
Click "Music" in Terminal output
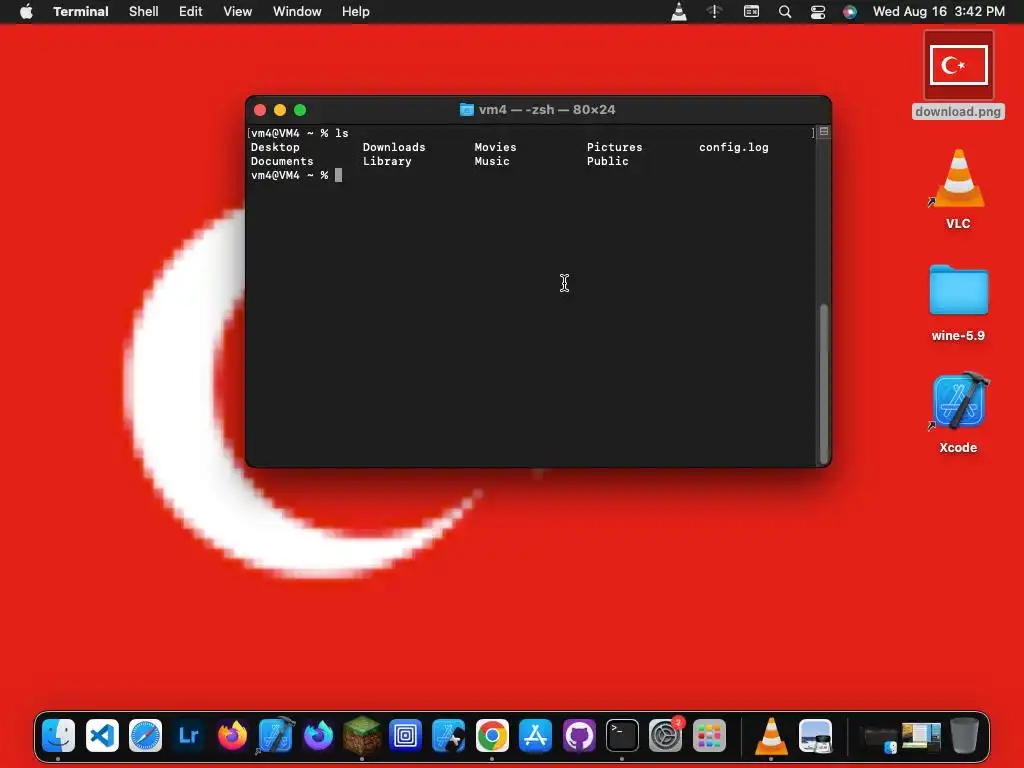coord(492,161)
